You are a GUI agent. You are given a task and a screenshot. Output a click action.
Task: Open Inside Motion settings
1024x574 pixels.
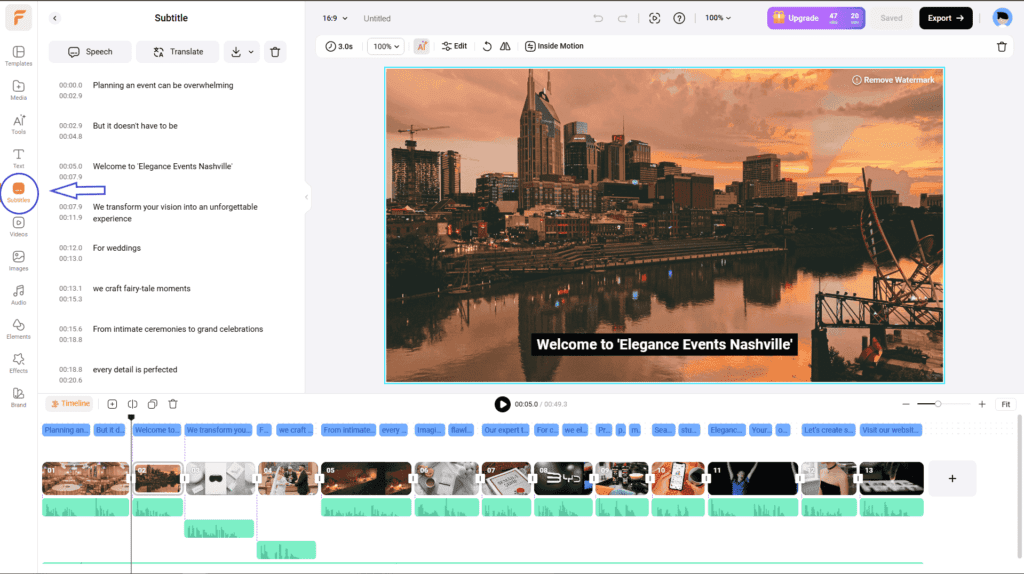(x=554, y=46)
